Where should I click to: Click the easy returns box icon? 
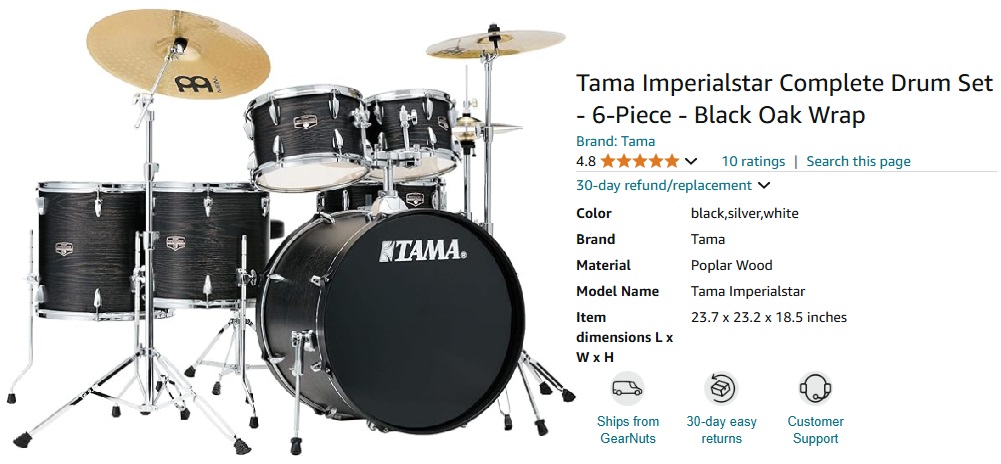pyautogui.click(x=721, y=388)
